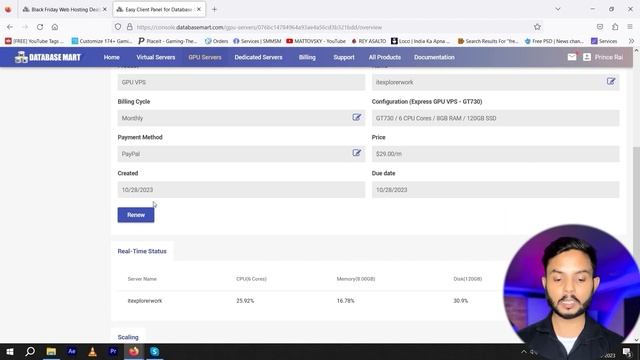The height and width of the screenshot is (360, 640).
Task: Expand the list all tabs chevron
Action: (558, 9)
